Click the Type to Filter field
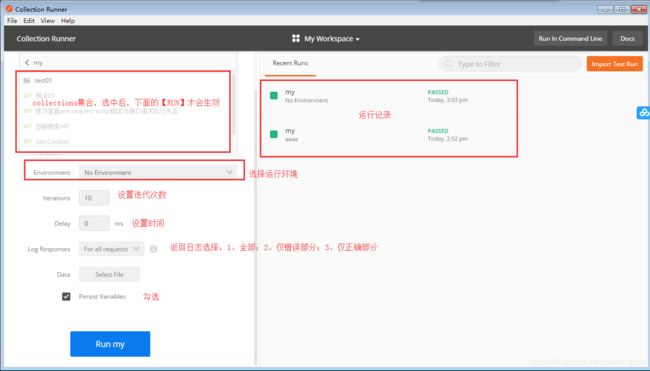The height and width of the screenshot is (371, 650). [510, 64]
